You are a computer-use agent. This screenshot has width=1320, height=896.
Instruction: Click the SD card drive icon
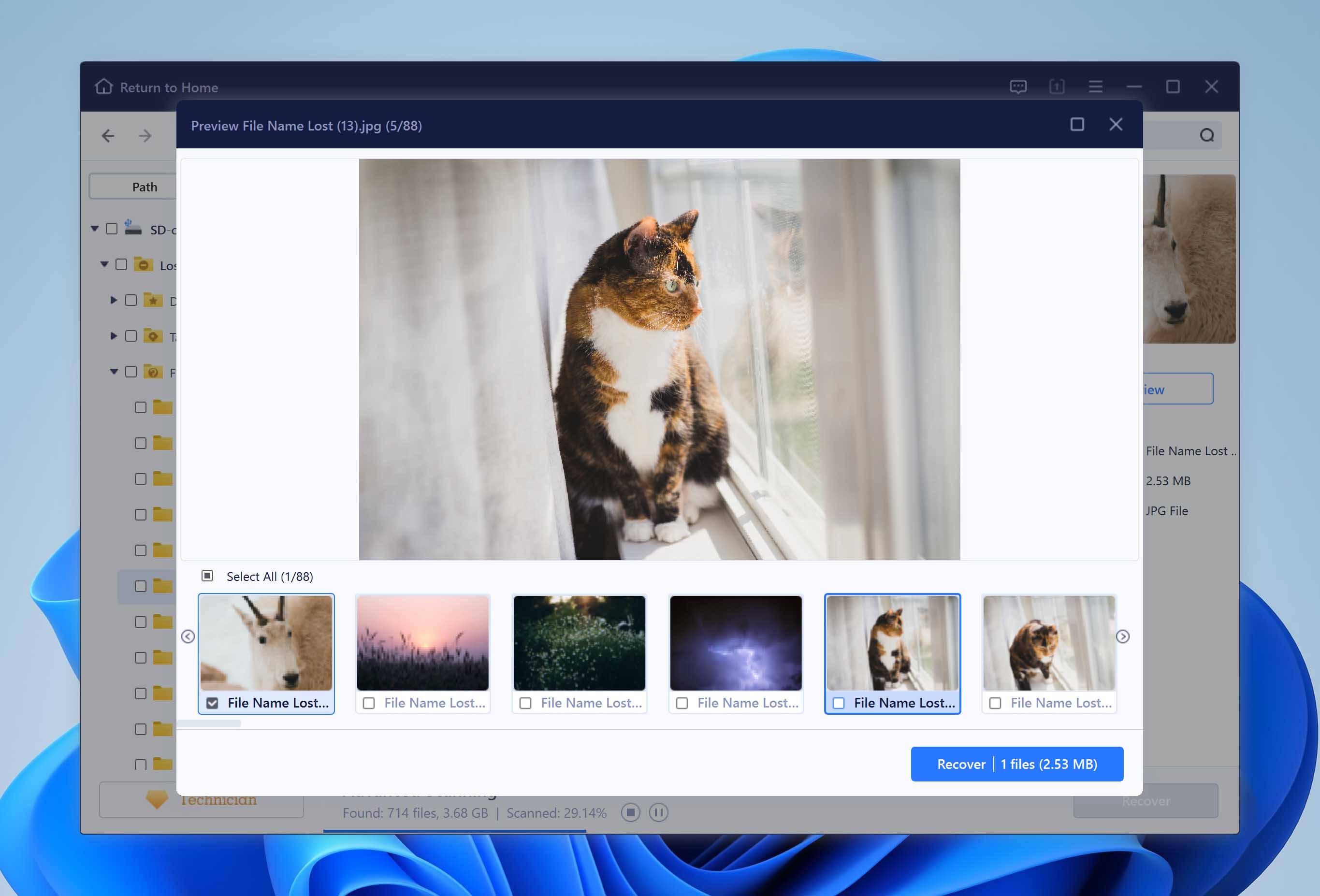pos(132,228)
